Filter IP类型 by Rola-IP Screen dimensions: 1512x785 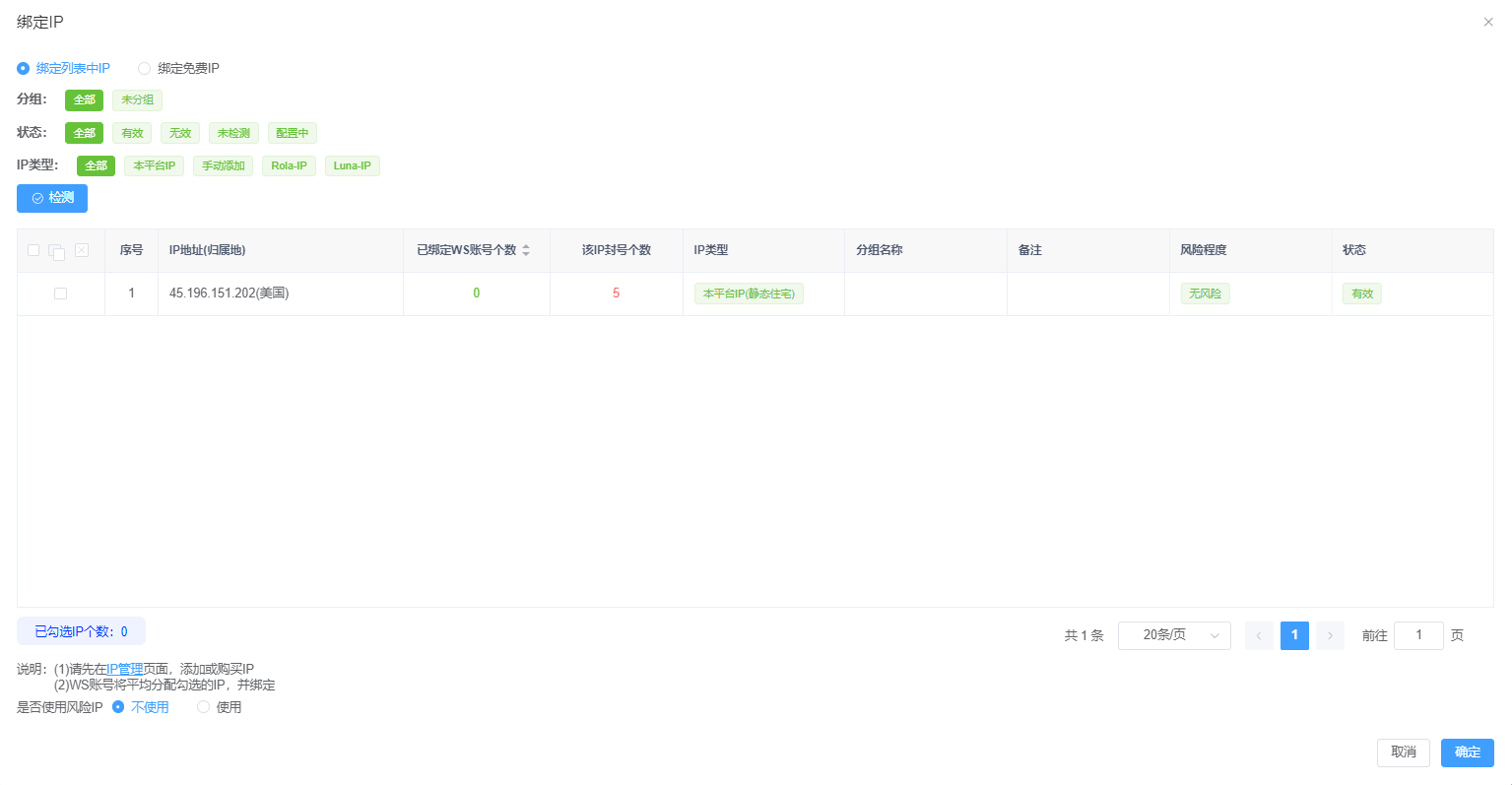(x=289, y=165)
